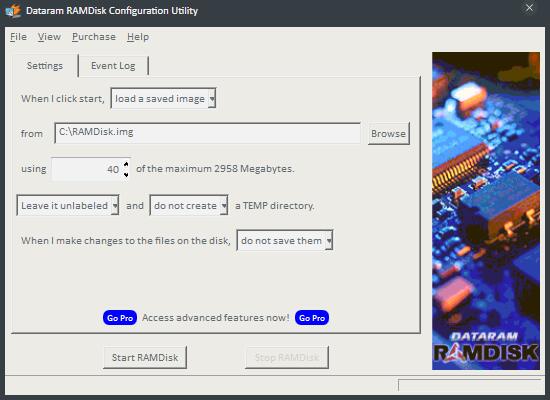This screenshot has width=550, height=400.
Task: Click the Go Pro button right of 'Access advanced features now!'
Action: click(x=312, y=318)
